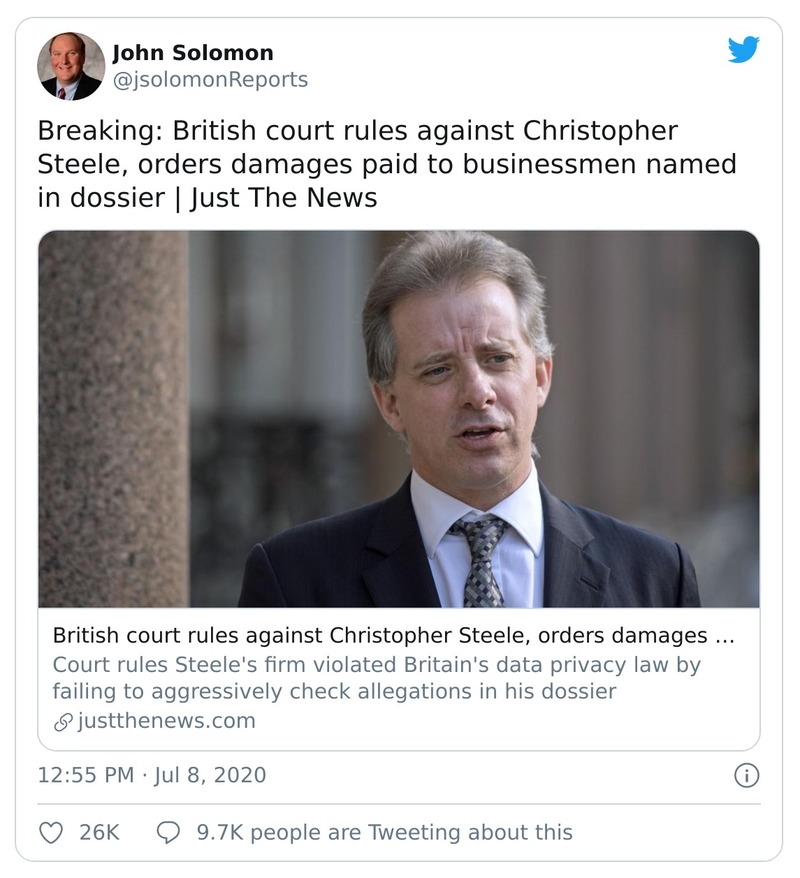Click the Twitter bird logo
Viewport: 800px width, 878px height.
pos(743,49)
